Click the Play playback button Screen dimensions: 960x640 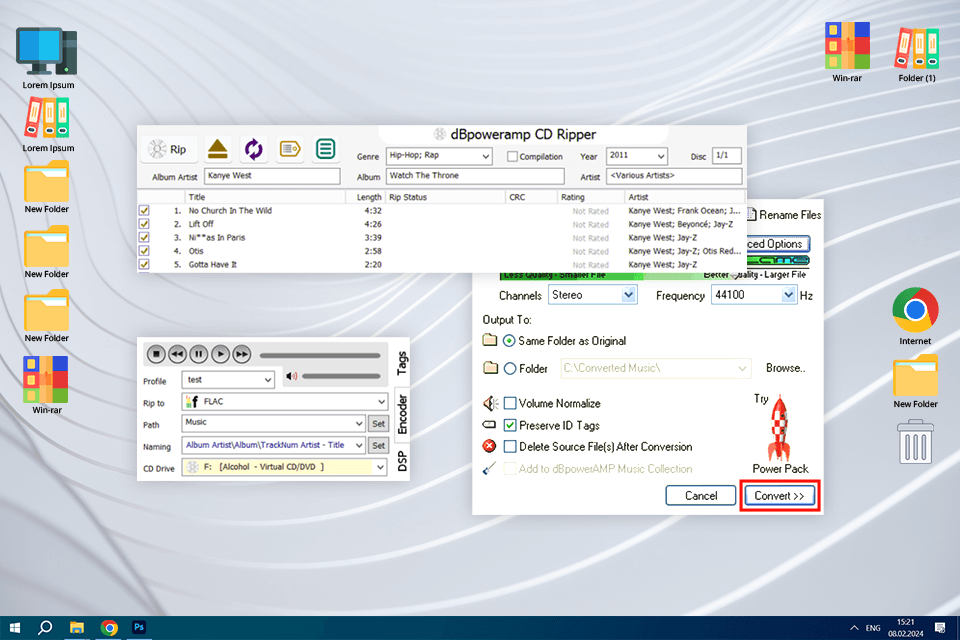(x=220, y=354)
